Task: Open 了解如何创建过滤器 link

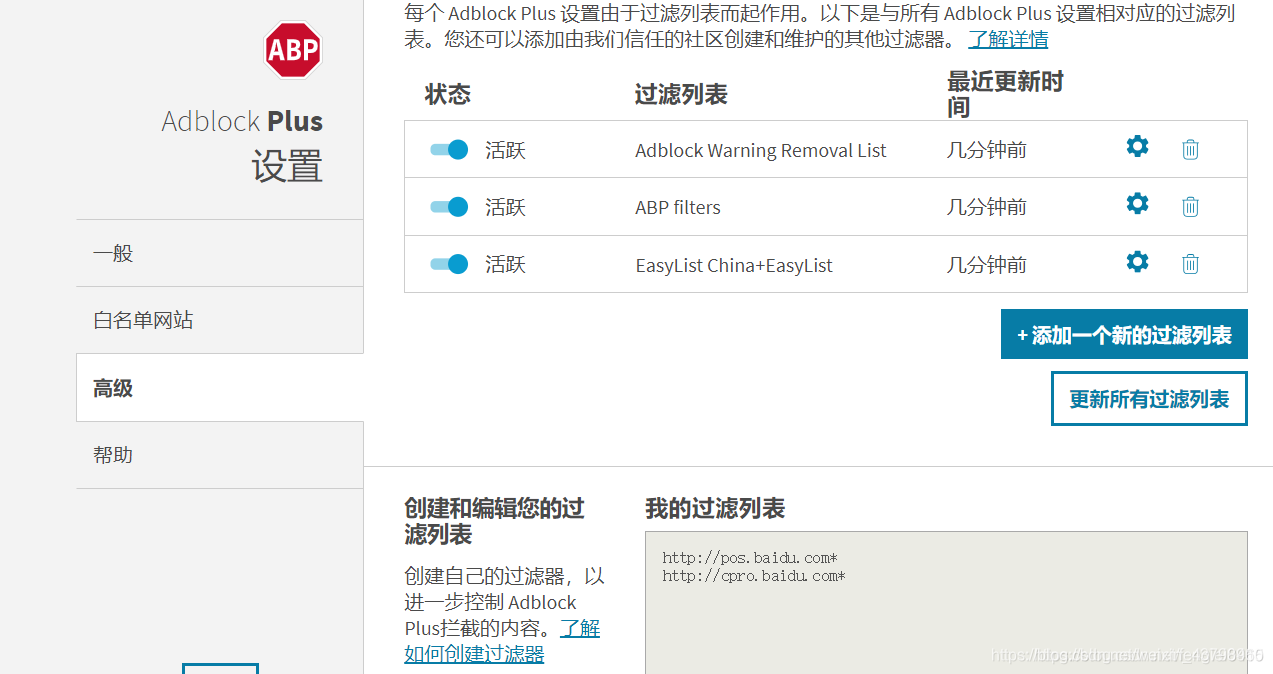Action: 502,641
